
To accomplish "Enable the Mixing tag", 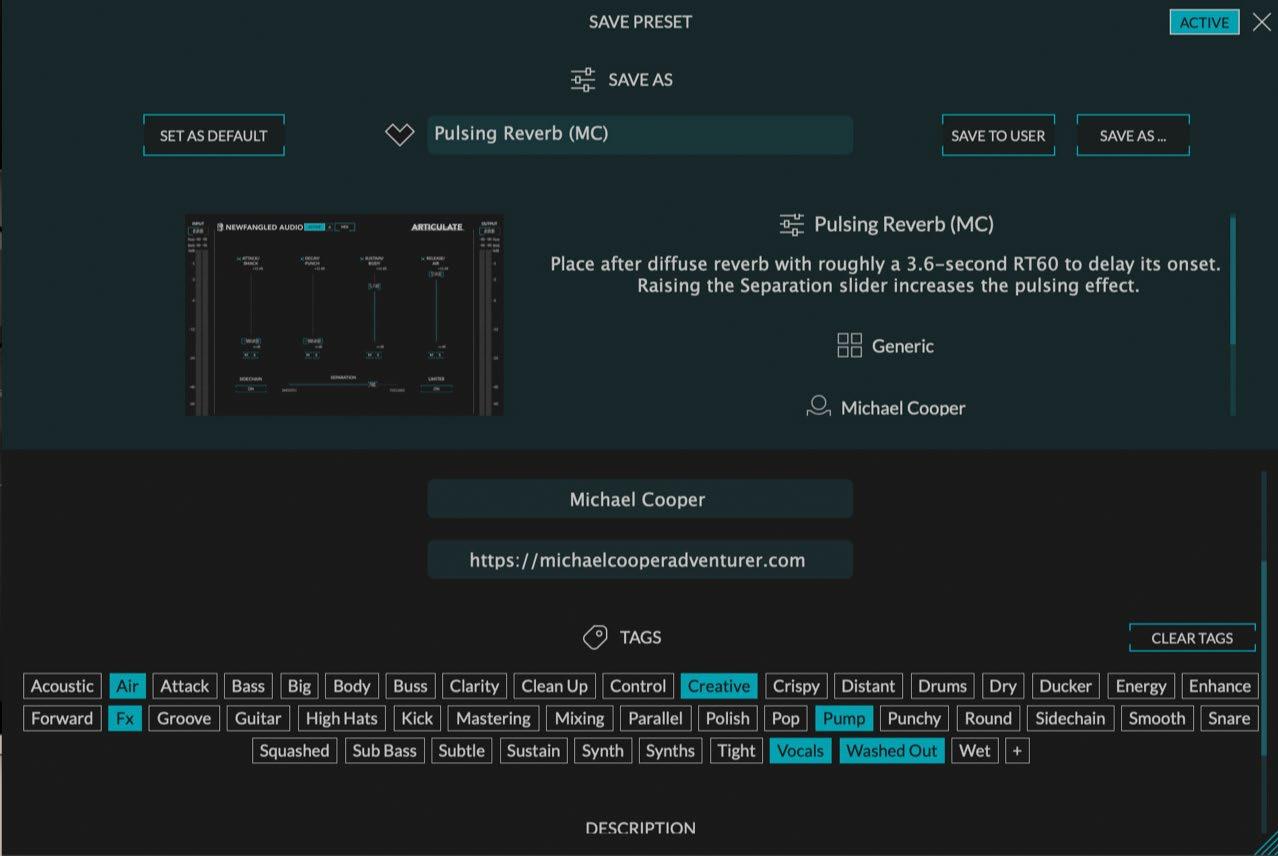I will [579, 718].
